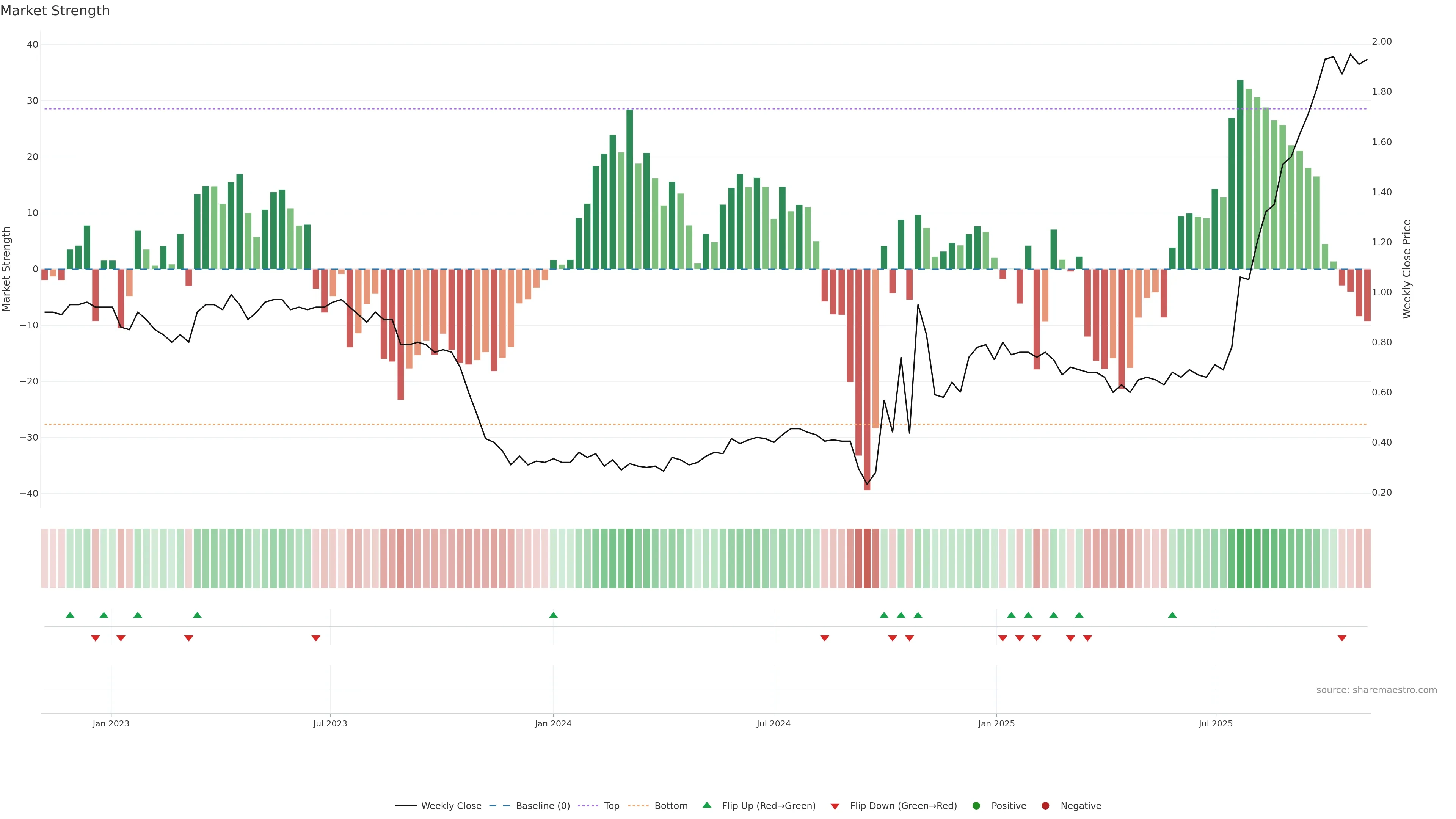Click the Market Strength chart title

point(55,11)
